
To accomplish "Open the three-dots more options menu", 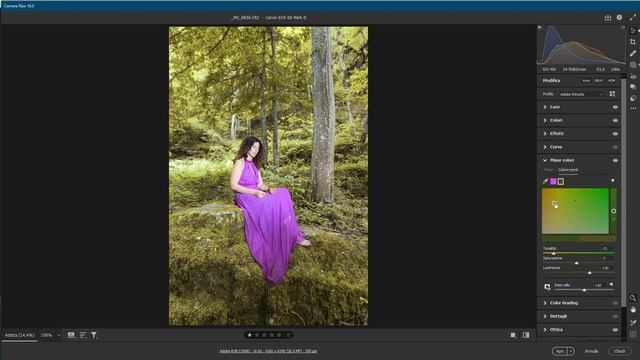I will point(633,109).
